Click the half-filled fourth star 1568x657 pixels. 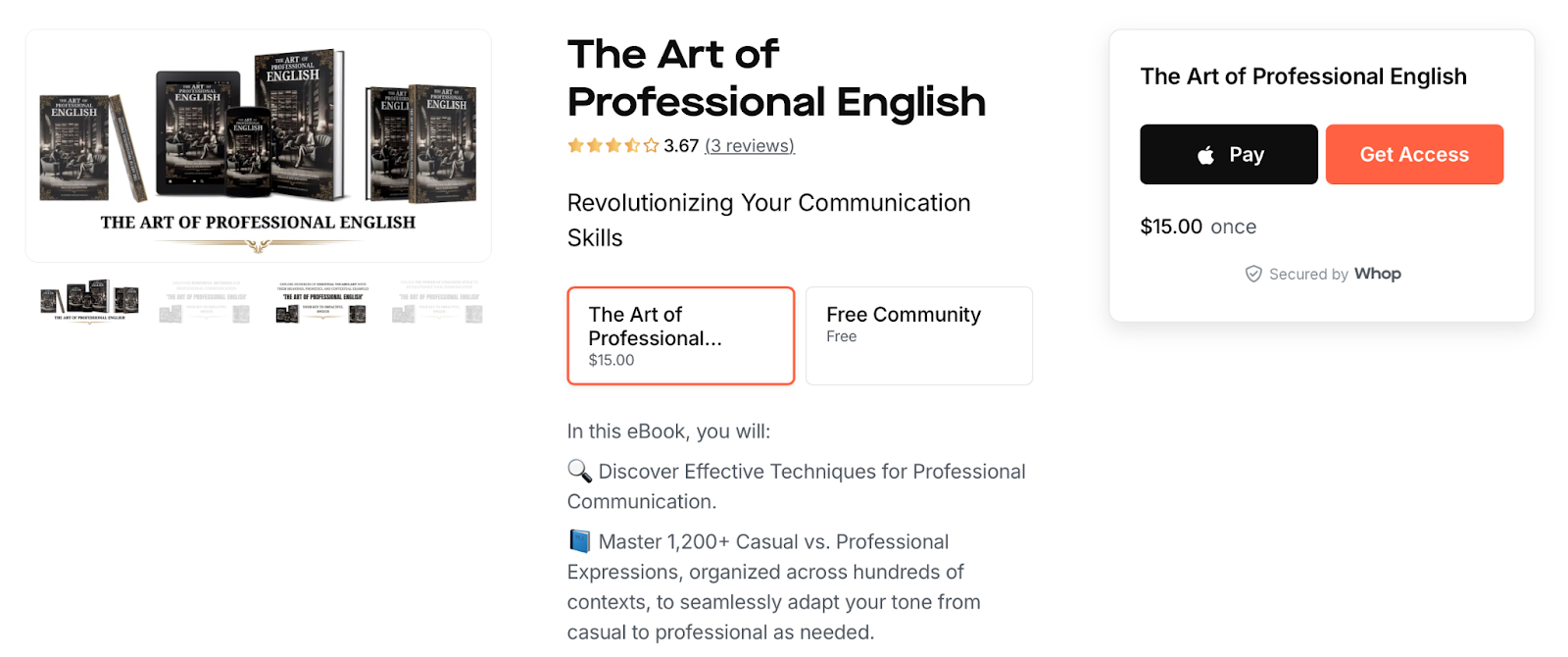(632, 145)
